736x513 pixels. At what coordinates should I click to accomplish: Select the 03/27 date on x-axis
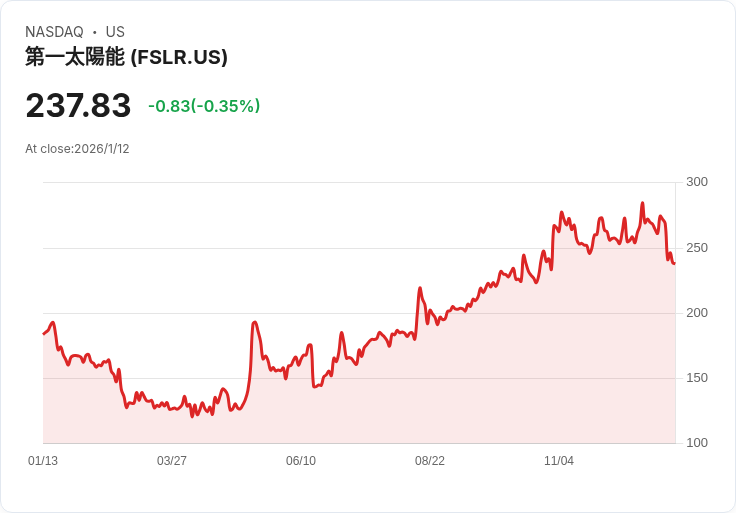[172, 461]
